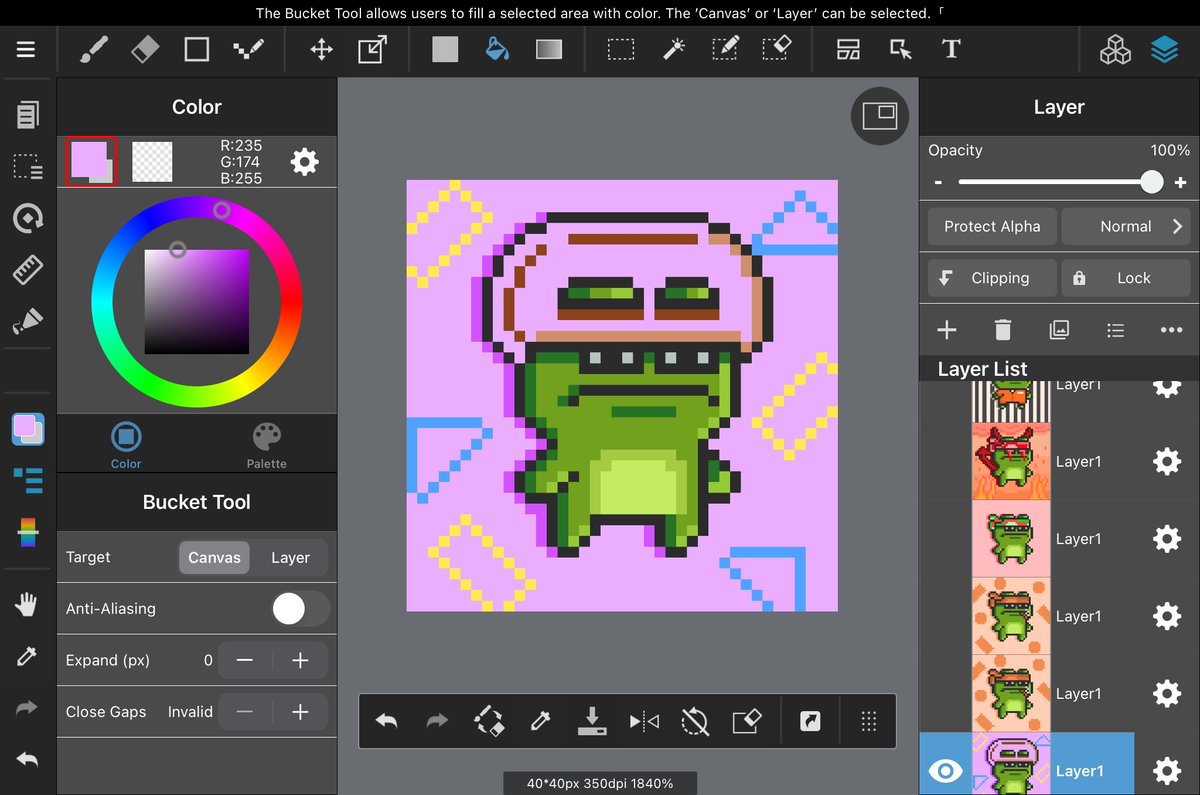
Task: Select the Selection Eraser tool
Action: click(x=777, y=49)
